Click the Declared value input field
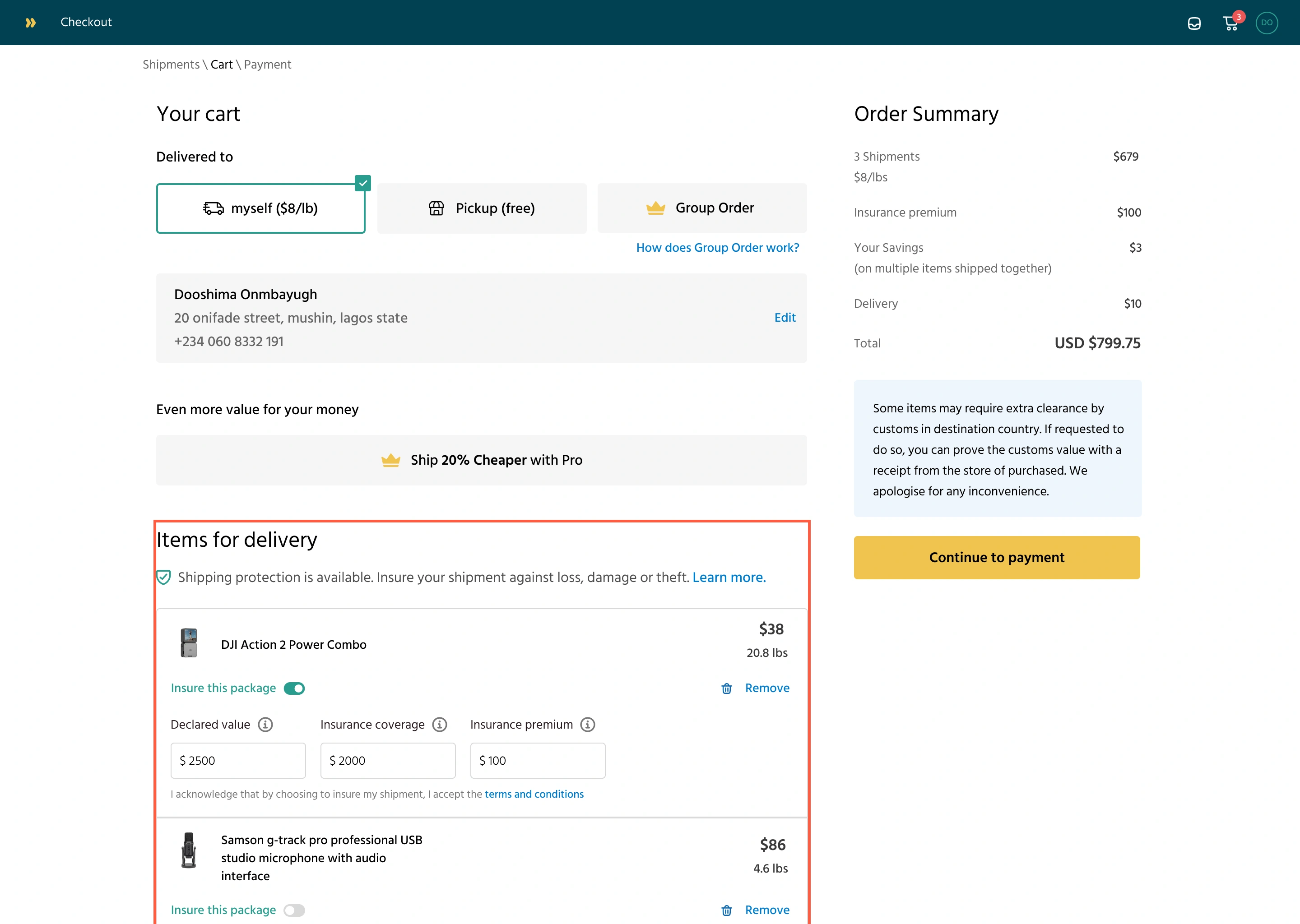The height and width of the screenshot is (924, 1300). pyautogui.click(x=238, y=761)
